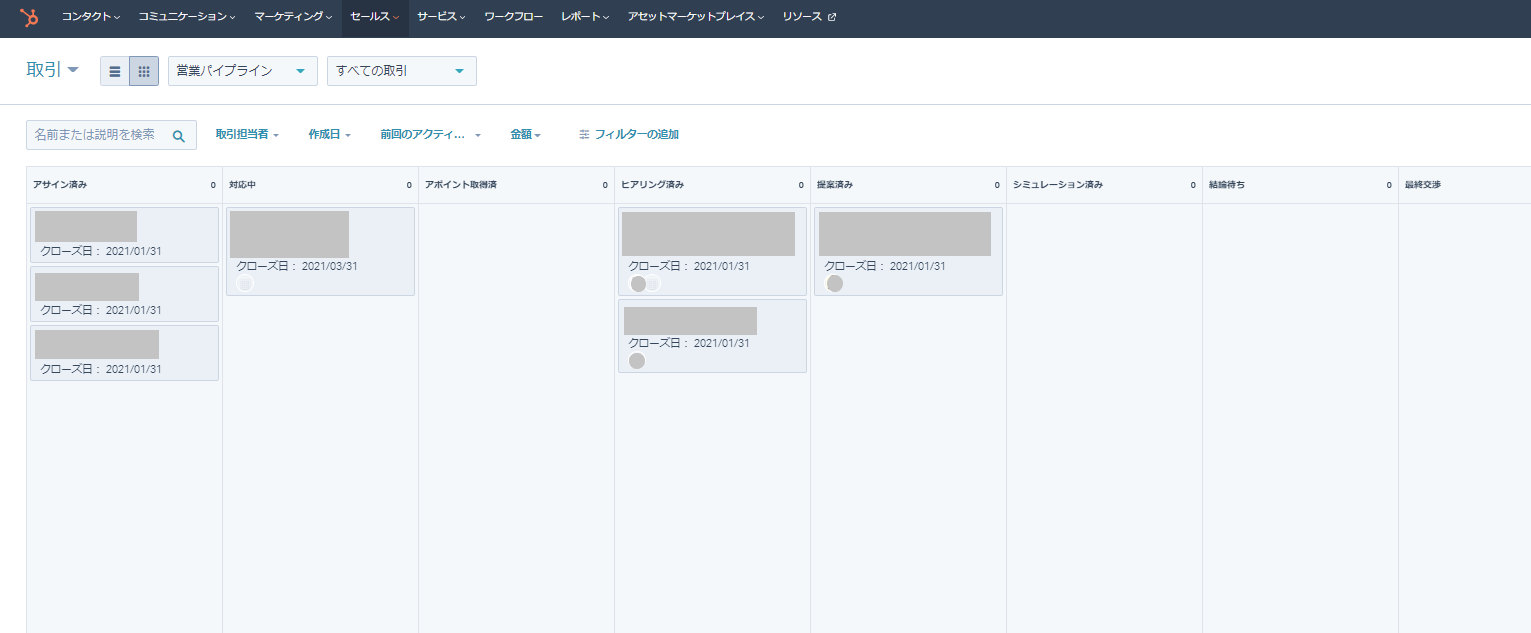Click the アポイント取得済 column header

[516, 185]
